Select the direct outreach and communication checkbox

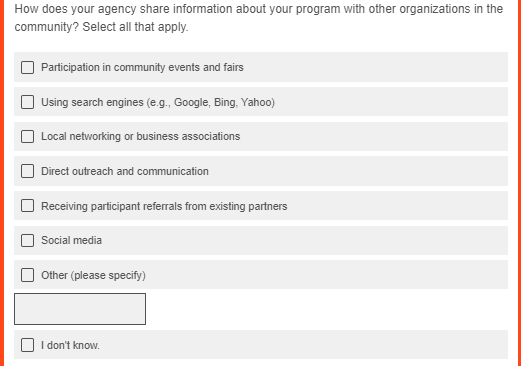pyautogui.click(x=27, y=171)
